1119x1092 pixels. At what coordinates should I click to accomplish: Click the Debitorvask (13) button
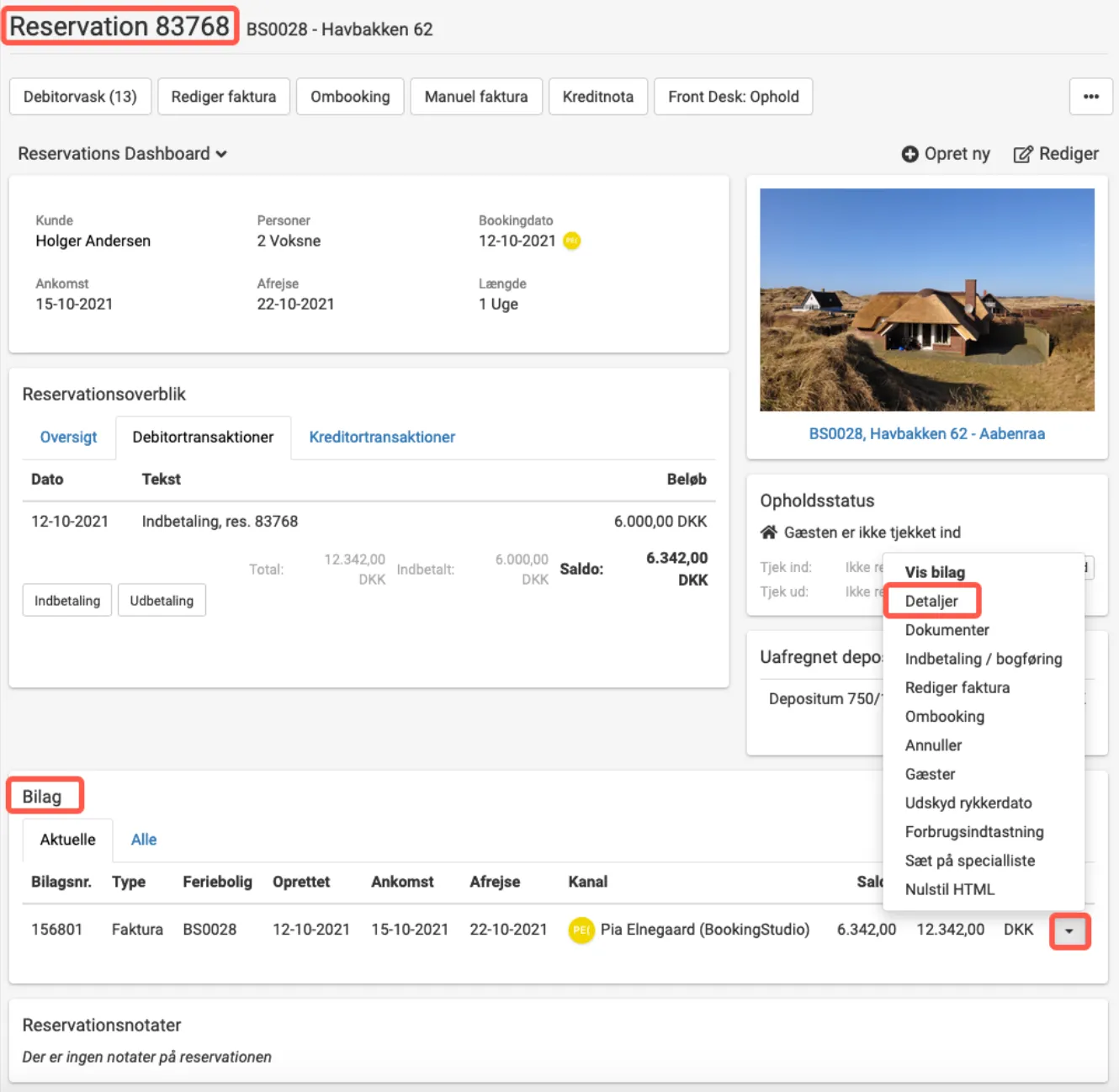pos(80,96)
